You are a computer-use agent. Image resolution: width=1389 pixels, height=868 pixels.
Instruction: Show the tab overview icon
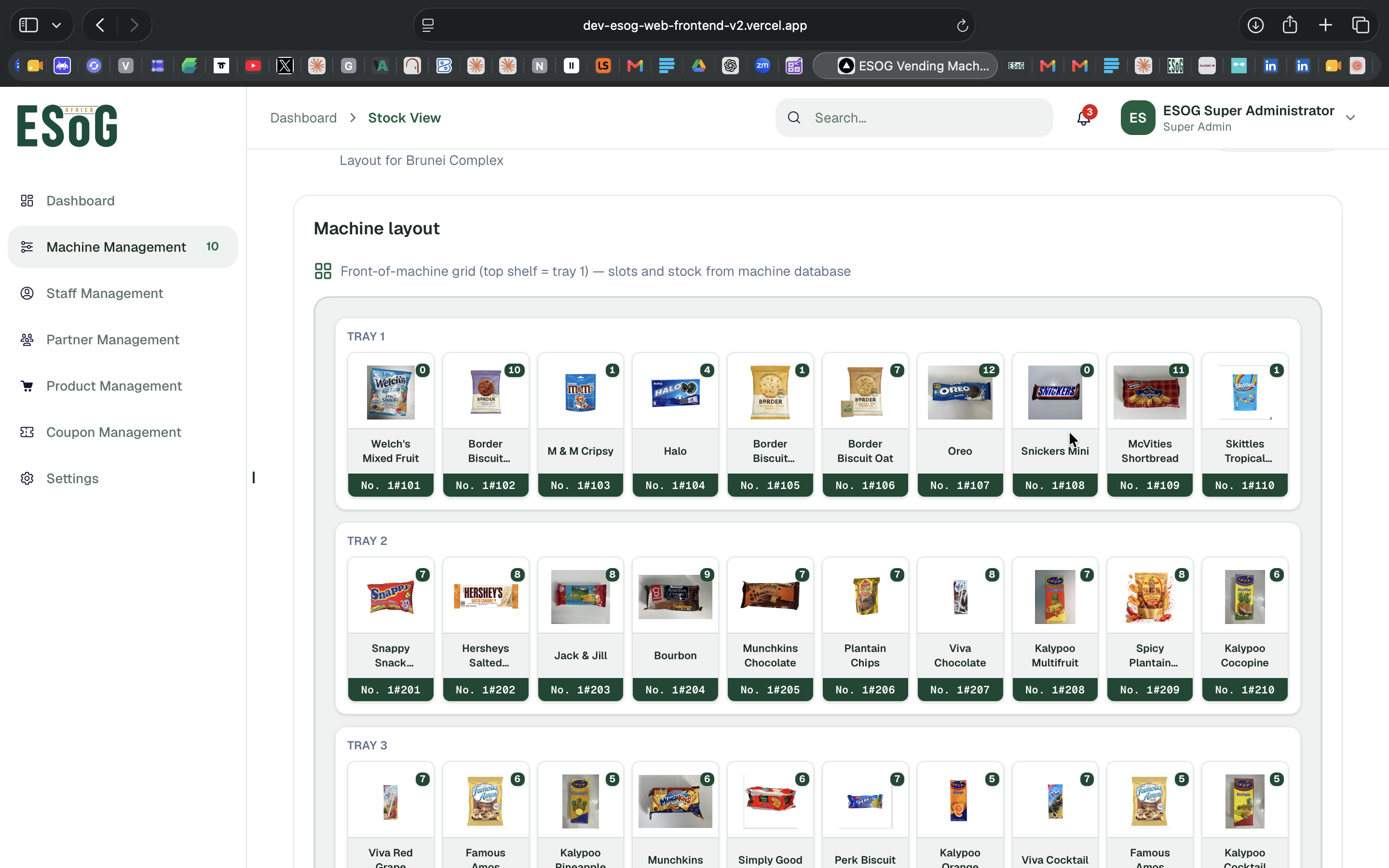click(x=1360, y=25)
